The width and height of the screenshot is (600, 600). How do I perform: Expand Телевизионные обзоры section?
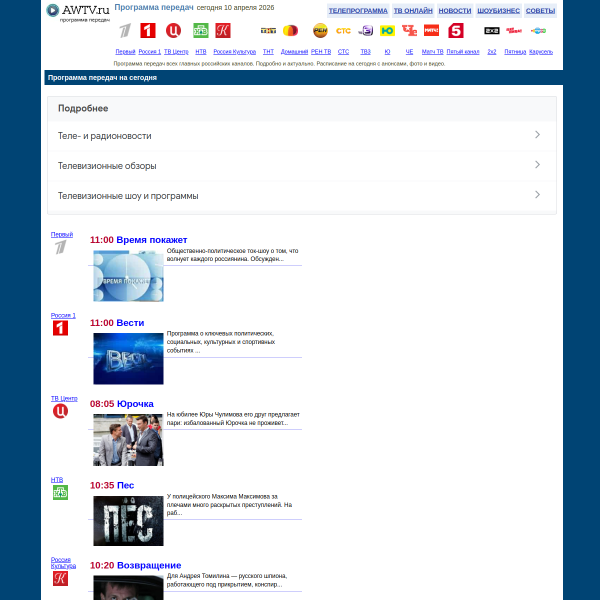point(302,166)
